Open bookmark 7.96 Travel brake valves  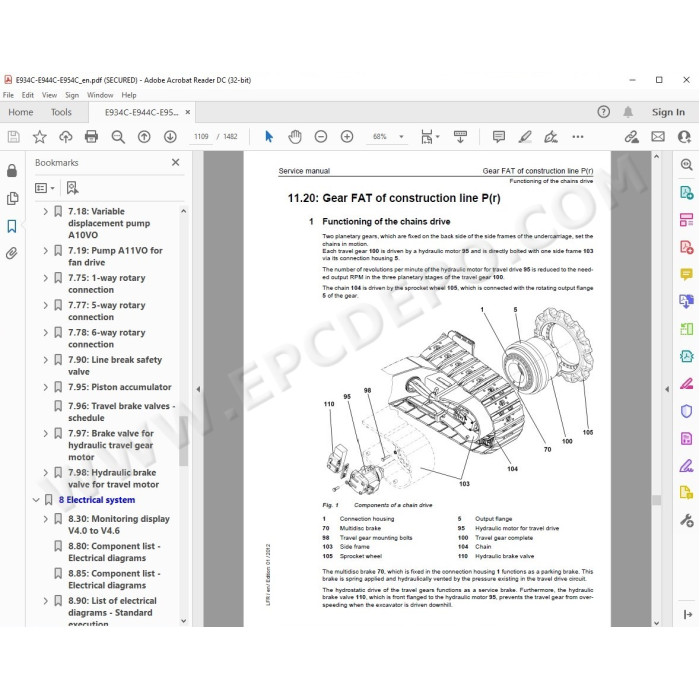pos(121,412)
